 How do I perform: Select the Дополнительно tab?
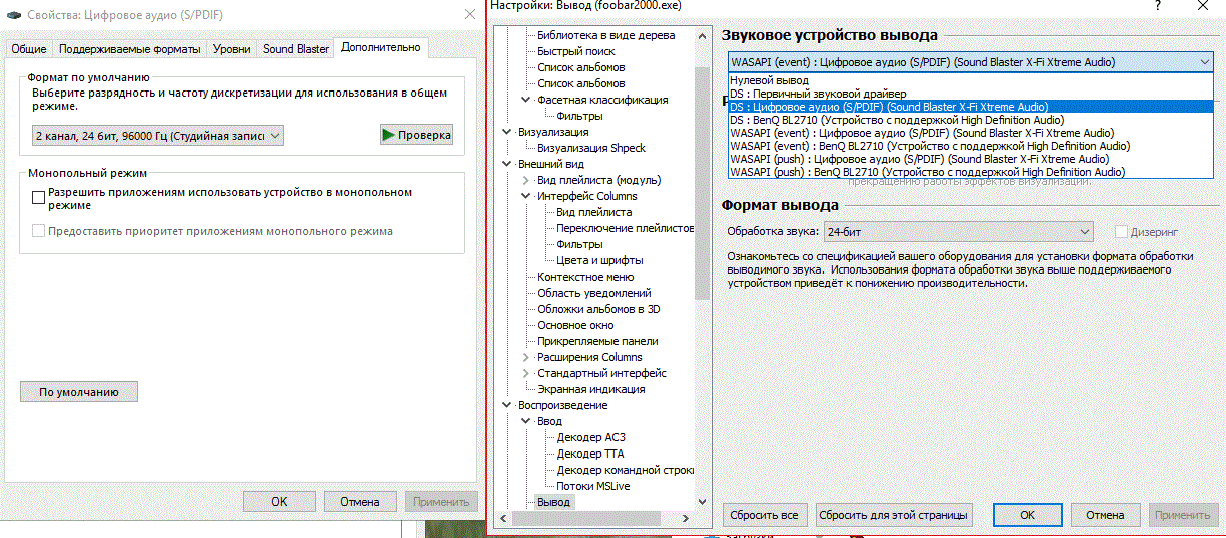tap(380, 47)
